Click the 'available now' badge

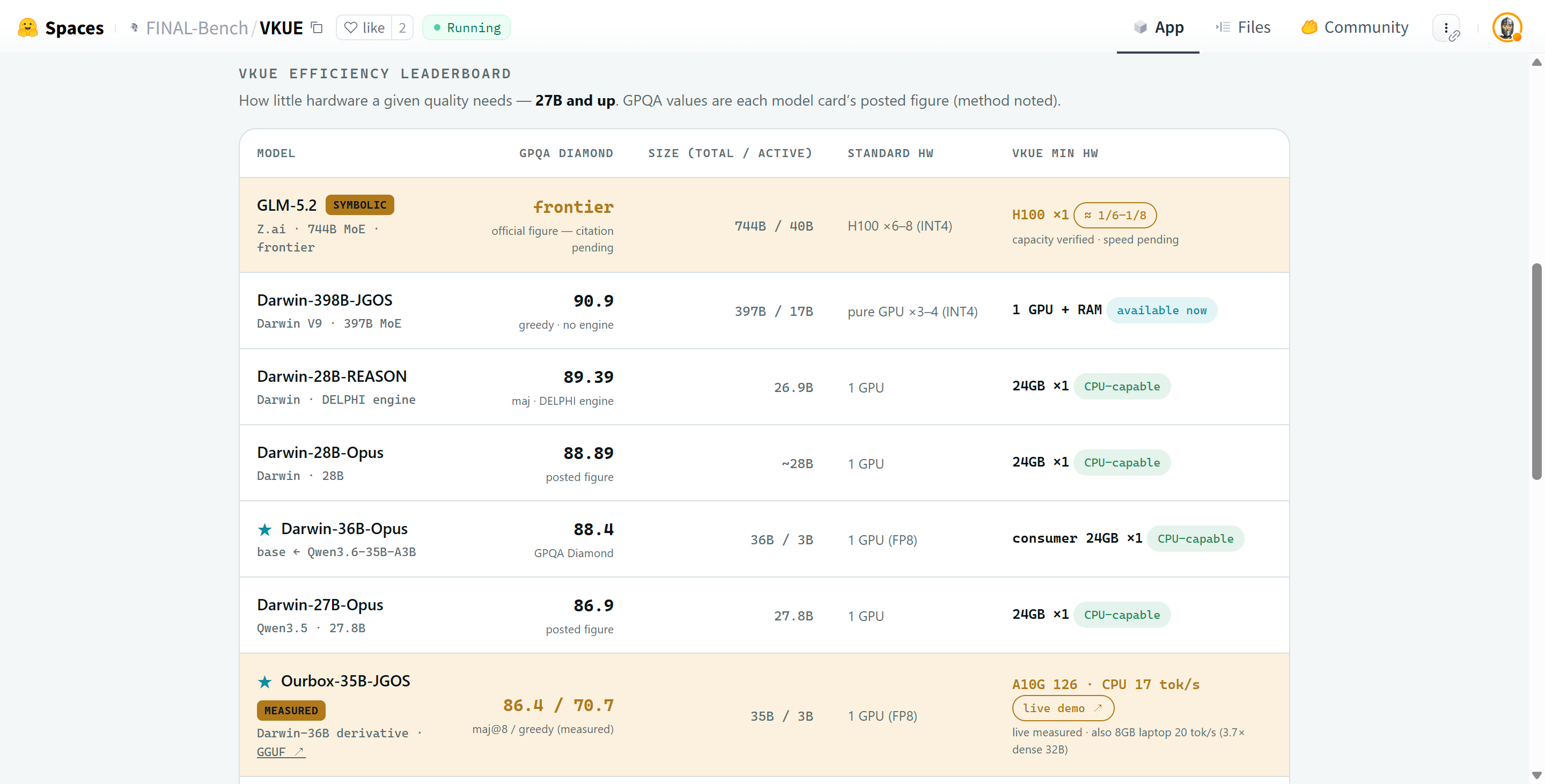[x=1161, y=310]
